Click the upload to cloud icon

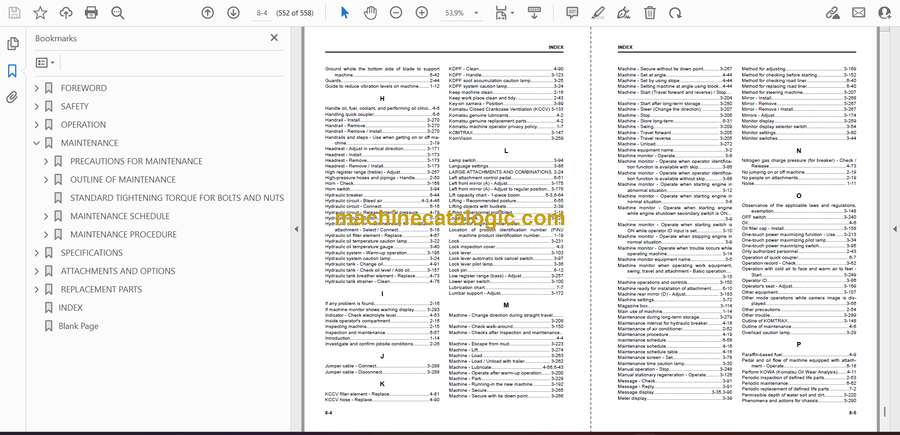click(66, 13)
